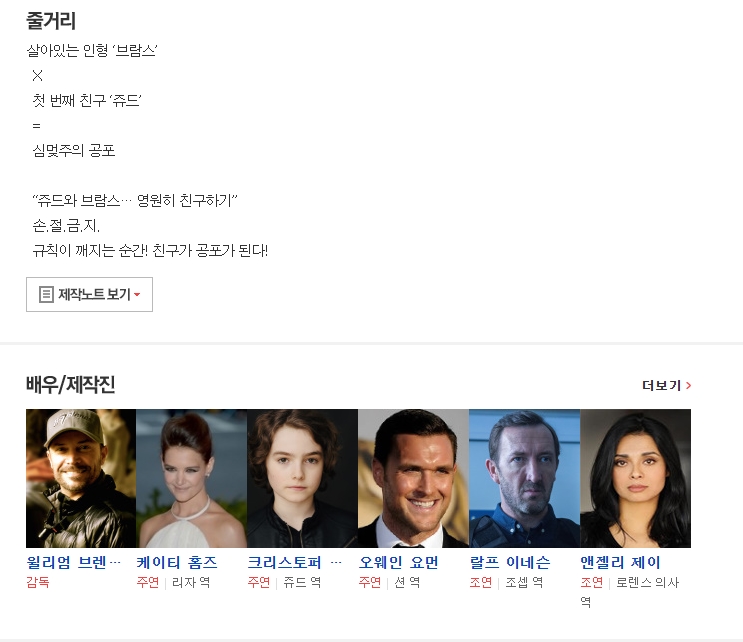The height and width of the screenshot is (642, 743).
Task: Click 앤젤리 제이 portrait thumbnail
Action: (635, 479)
